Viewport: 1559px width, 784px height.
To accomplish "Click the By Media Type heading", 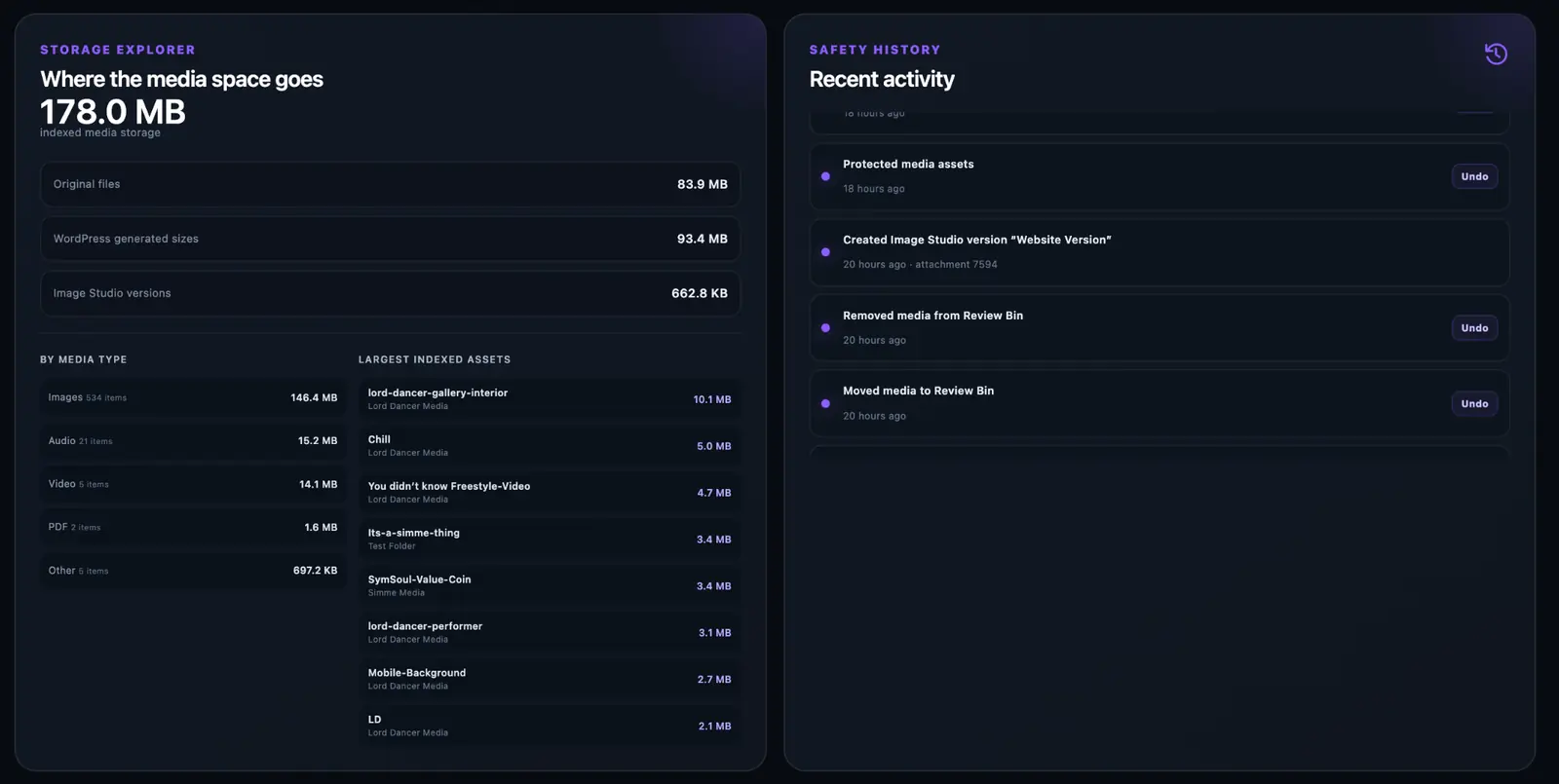I will [84, 359].
